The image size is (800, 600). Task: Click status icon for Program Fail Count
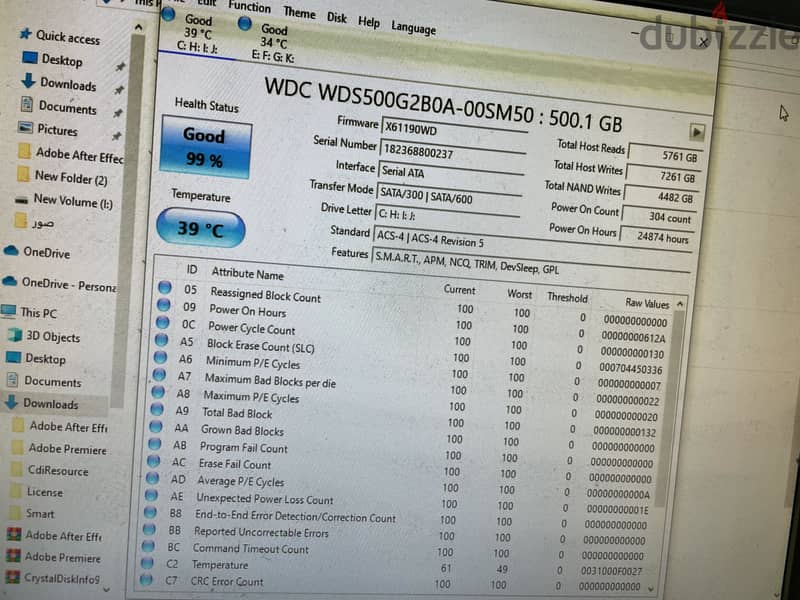(155, 444)
